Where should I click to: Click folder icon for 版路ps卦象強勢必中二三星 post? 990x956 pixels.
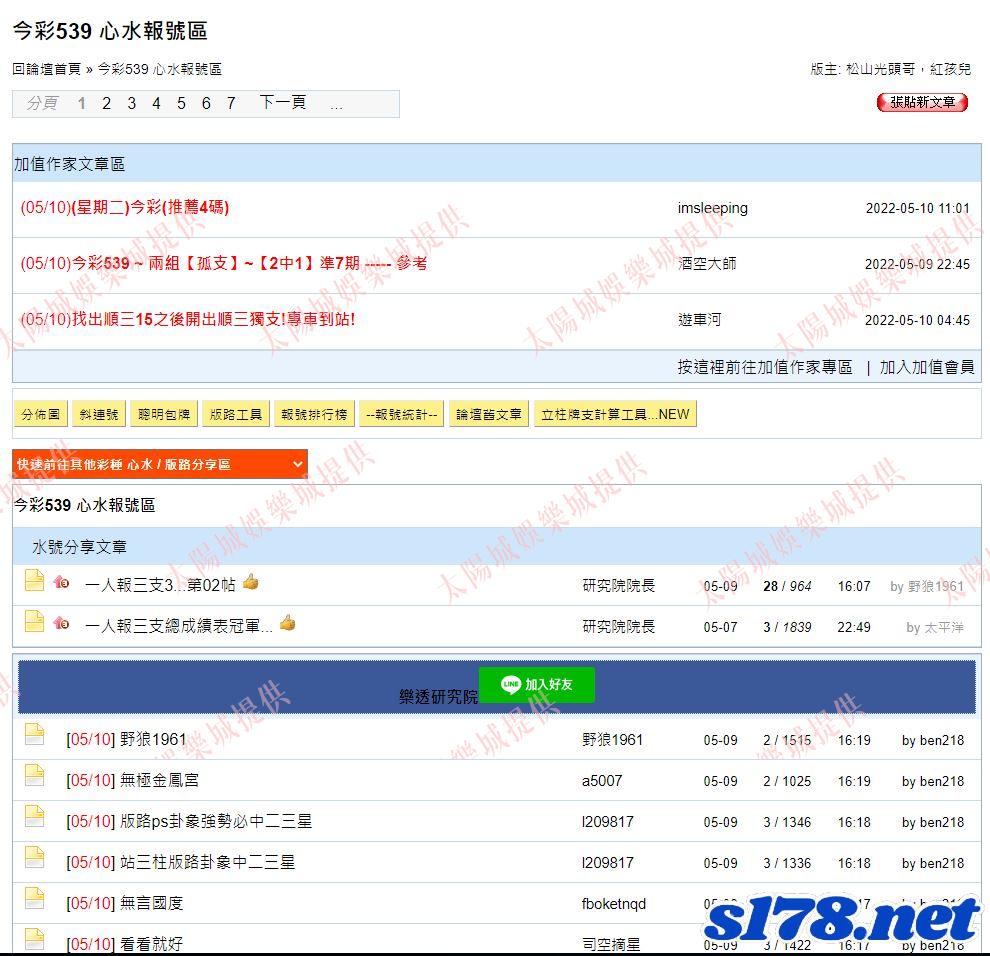[x=34, y=816]
